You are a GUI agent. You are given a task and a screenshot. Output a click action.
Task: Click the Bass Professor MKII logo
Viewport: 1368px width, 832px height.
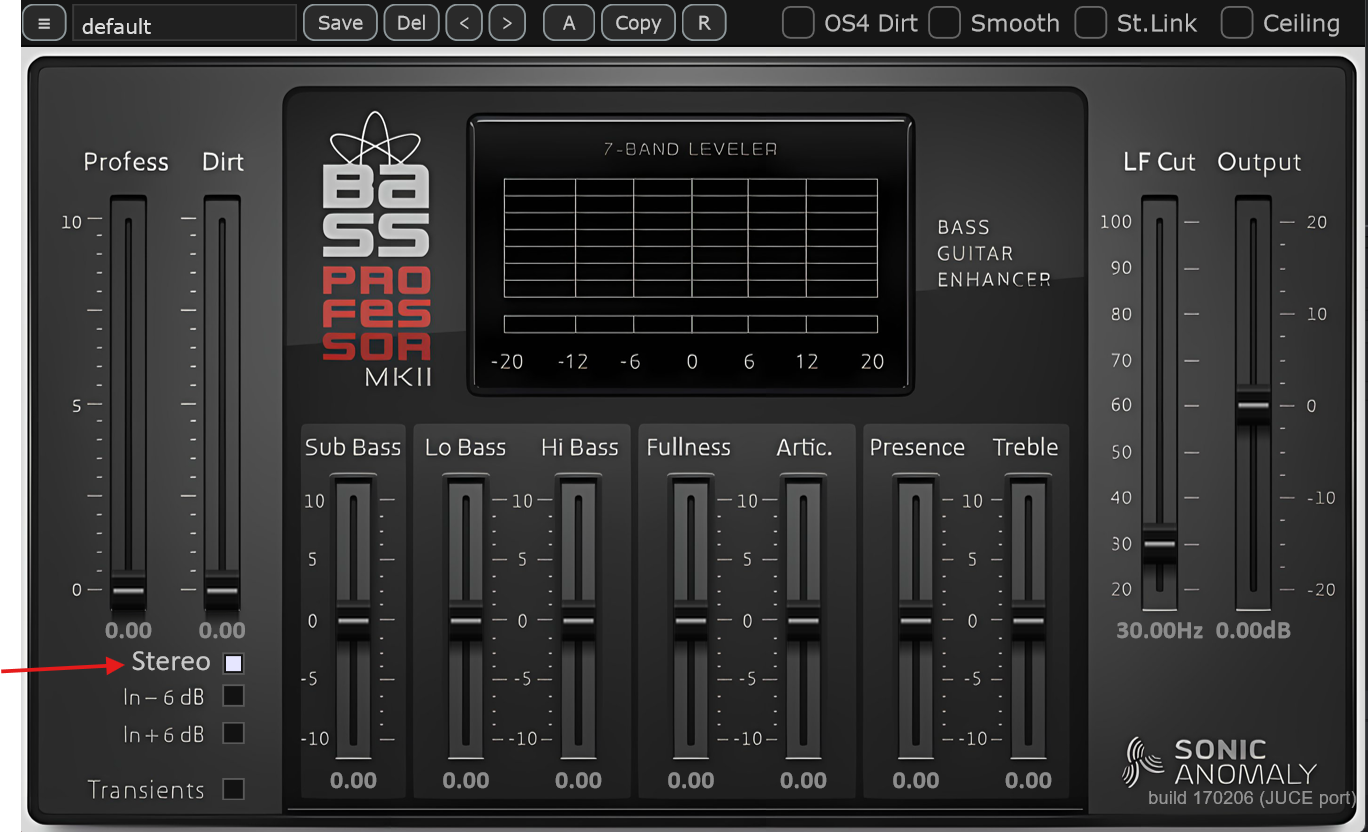pyautogui.click(x=377, y=250)
